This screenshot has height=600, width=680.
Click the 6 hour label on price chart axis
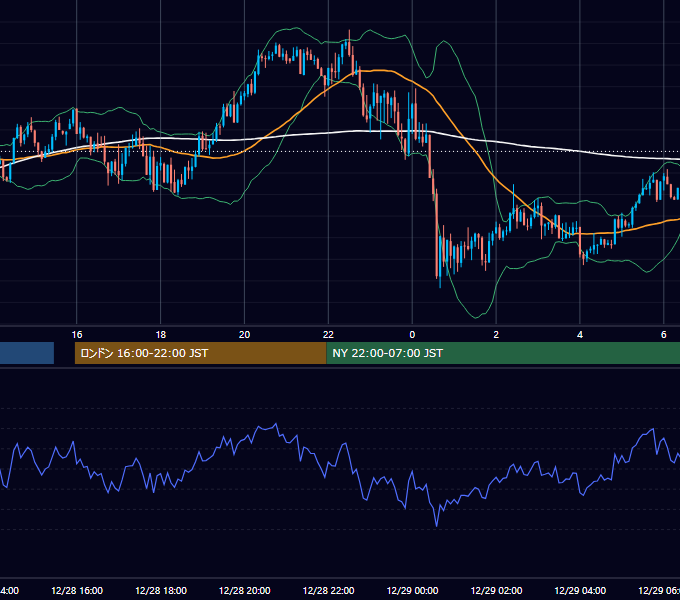pos(664,335)
